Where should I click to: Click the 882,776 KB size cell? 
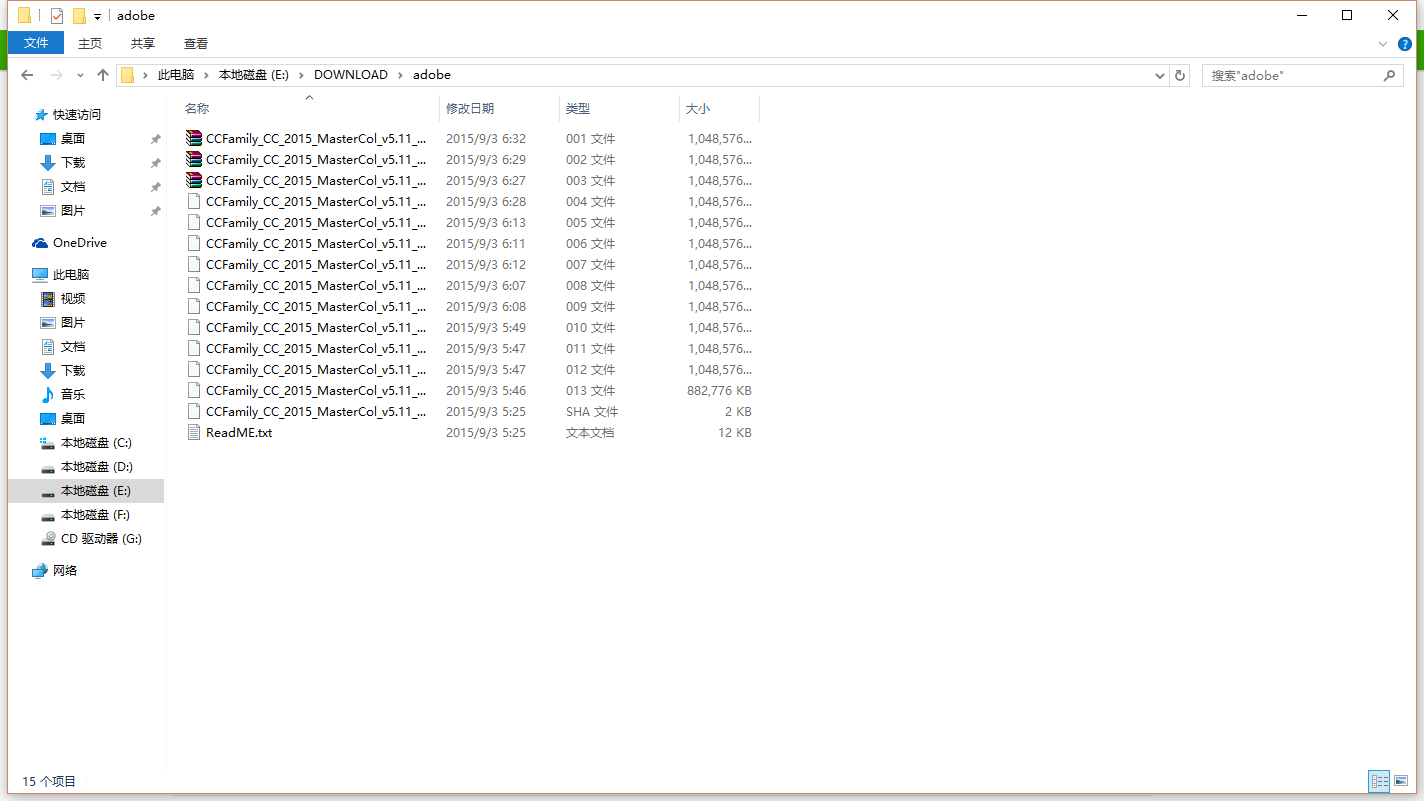tap(720, 391)
